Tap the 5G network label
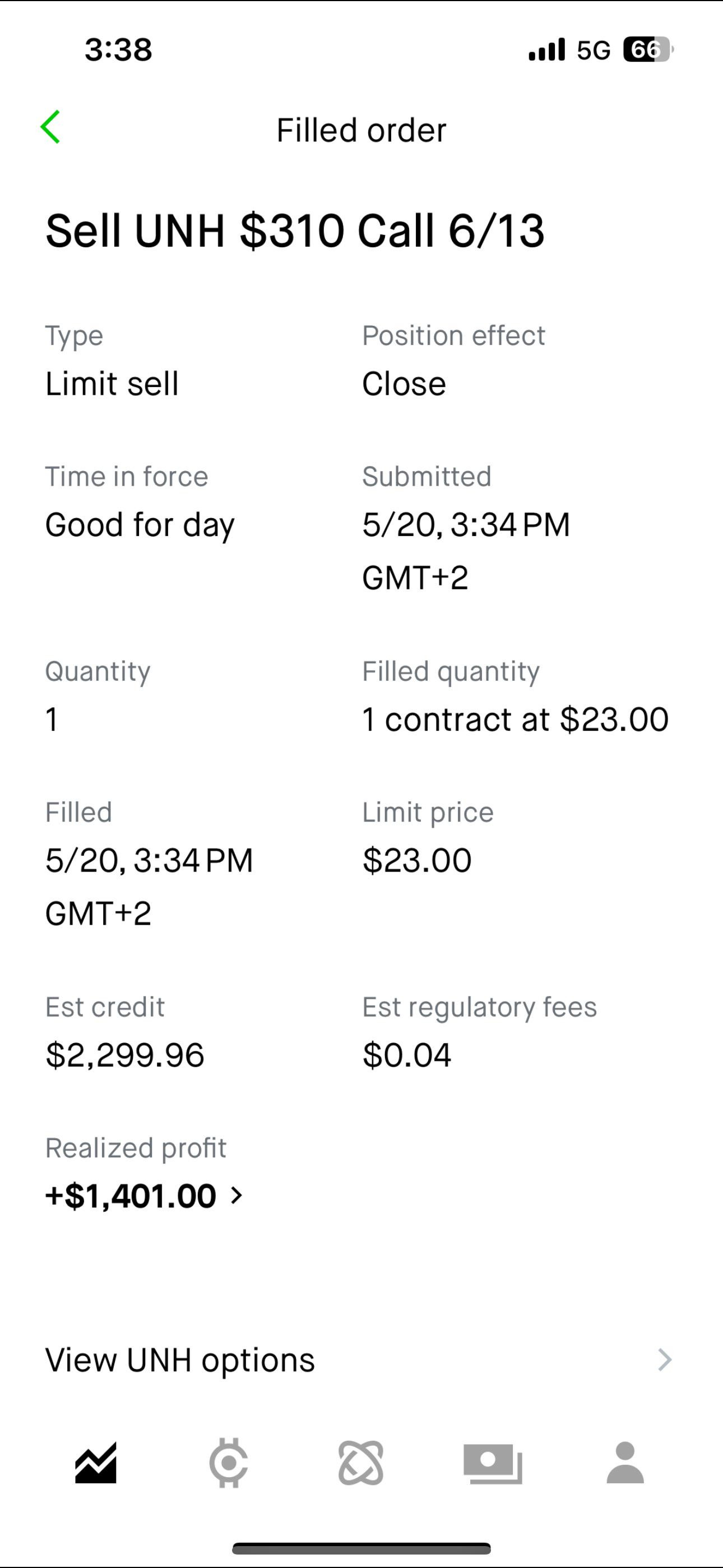Image resolution: width=723 pixels, height=1568 pixels. (594, 50)
